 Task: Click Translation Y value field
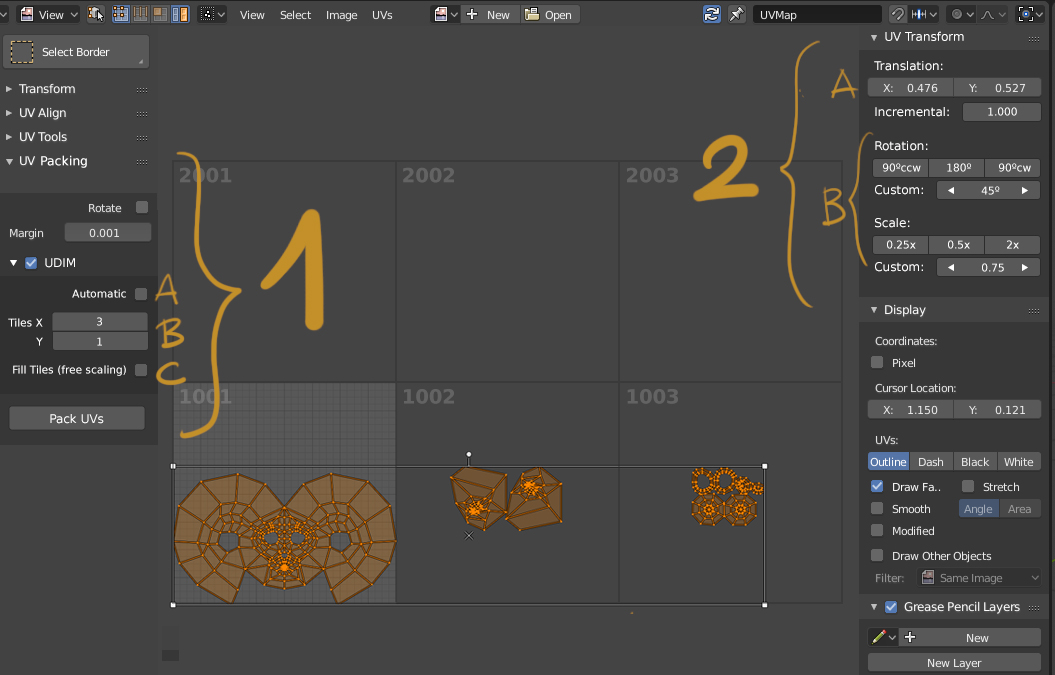click(997, 88)
